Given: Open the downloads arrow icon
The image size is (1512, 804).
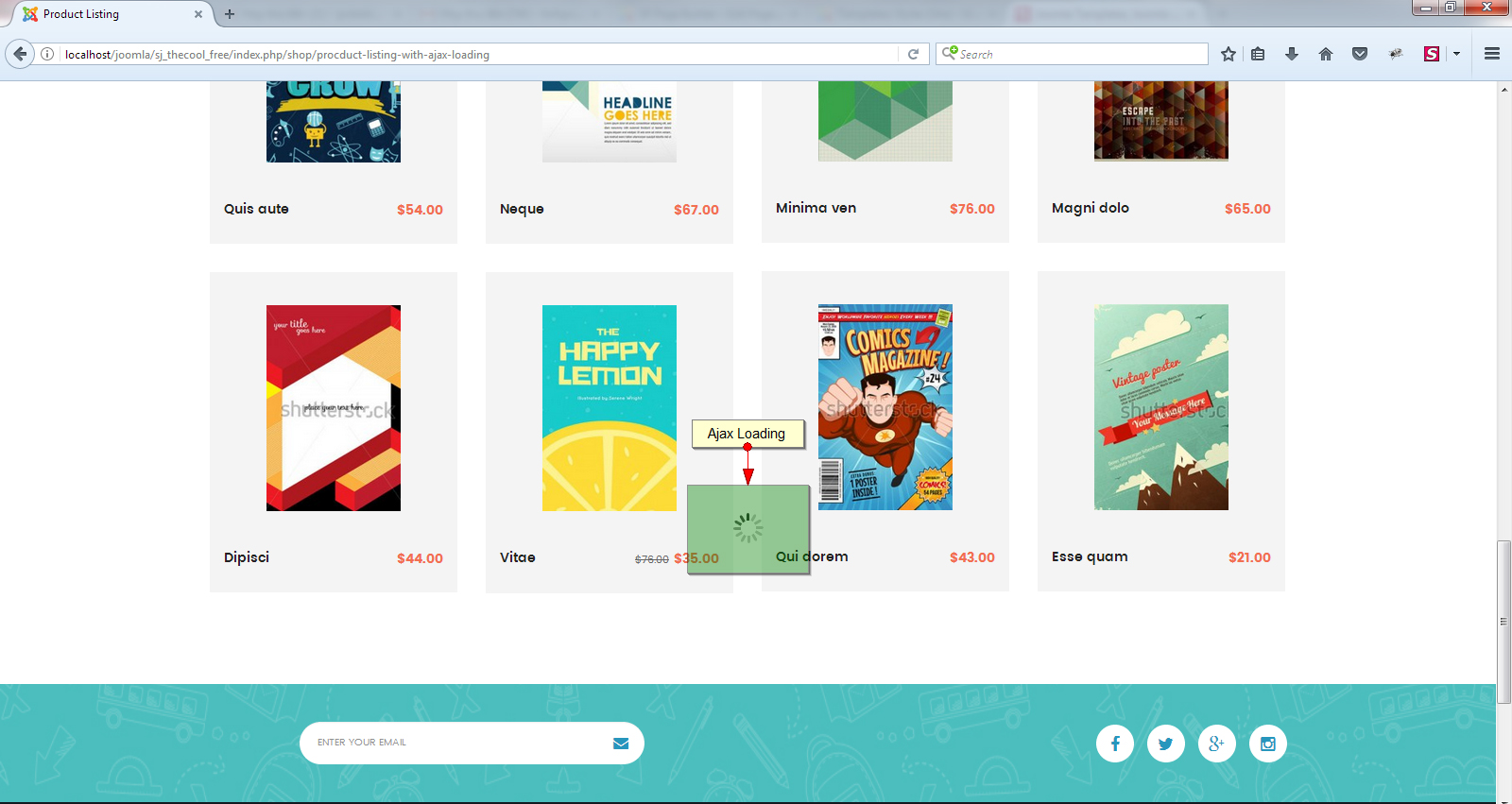Looking at the screenshot, I should click(x=1292, y=54).
